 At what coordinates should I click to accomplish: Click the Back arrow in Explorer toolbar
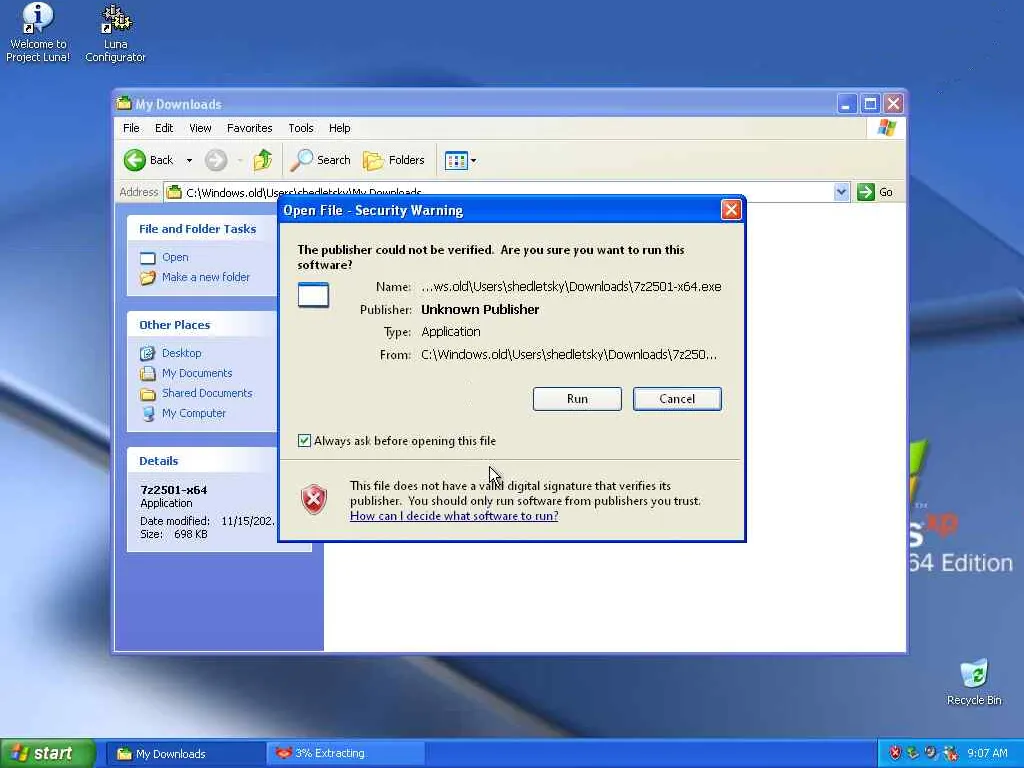click(x=149, y=160)
